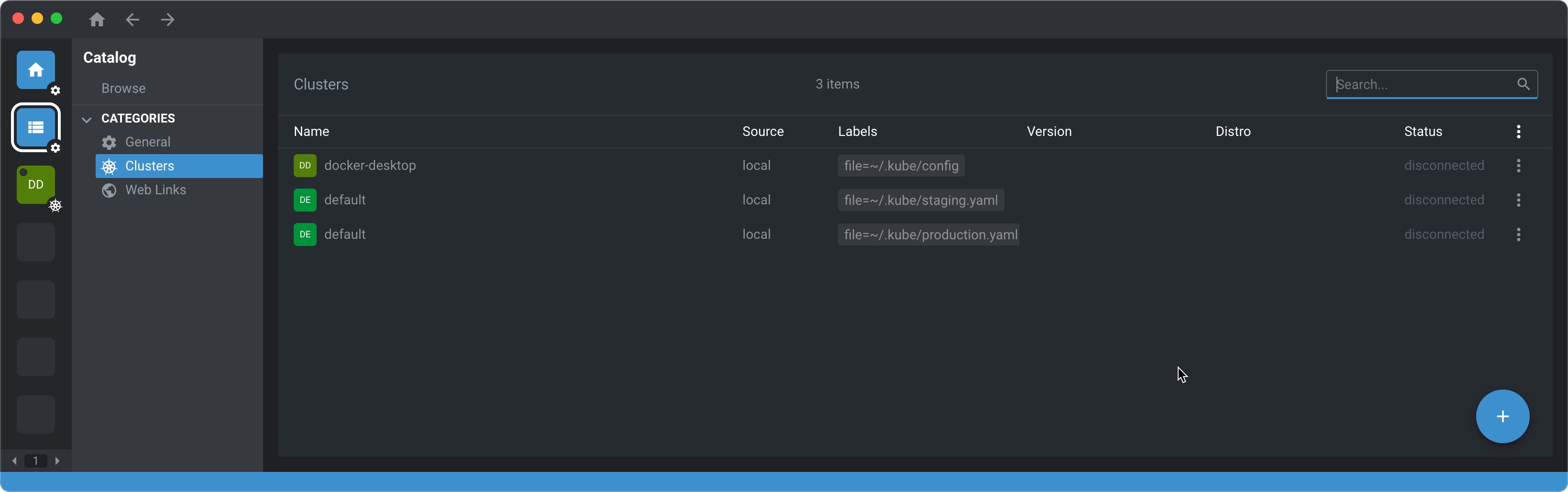Select the Catalog list icon in the sidebar

36,127
